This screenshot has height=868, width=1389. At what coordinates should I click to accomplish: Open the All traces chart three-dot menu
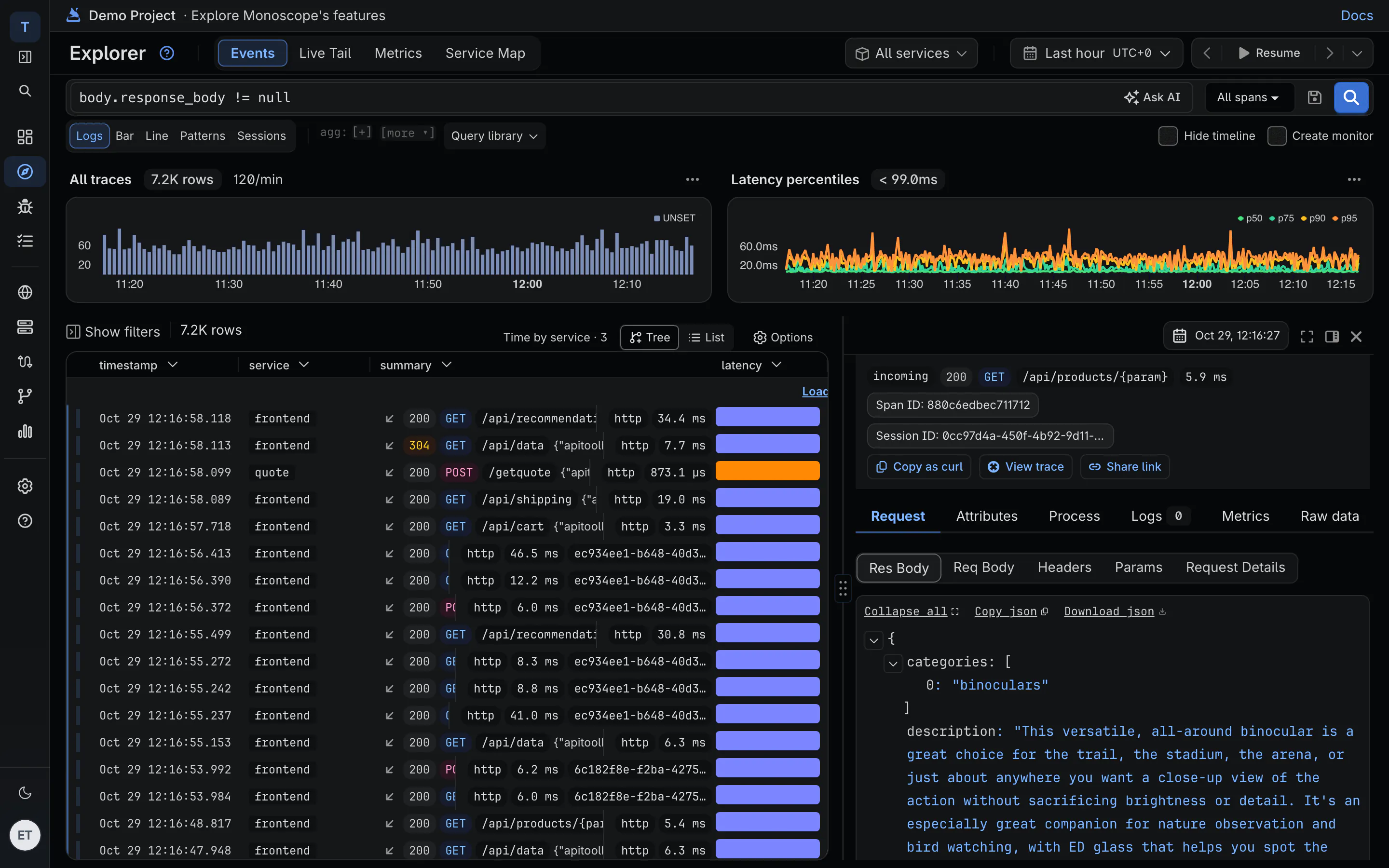click(692, 180)
